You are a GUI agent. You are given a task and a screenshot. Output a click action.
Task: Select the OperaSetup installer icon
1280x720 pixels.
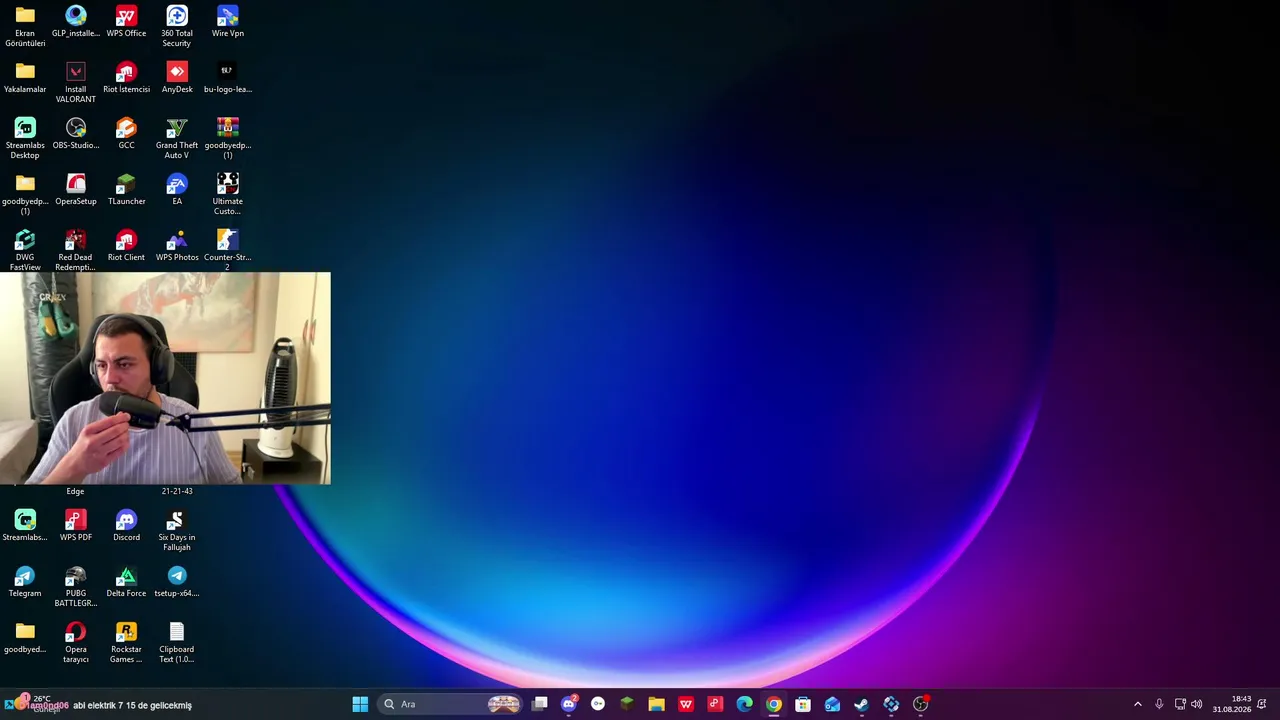pyautogui.click(x=76, y=190)
